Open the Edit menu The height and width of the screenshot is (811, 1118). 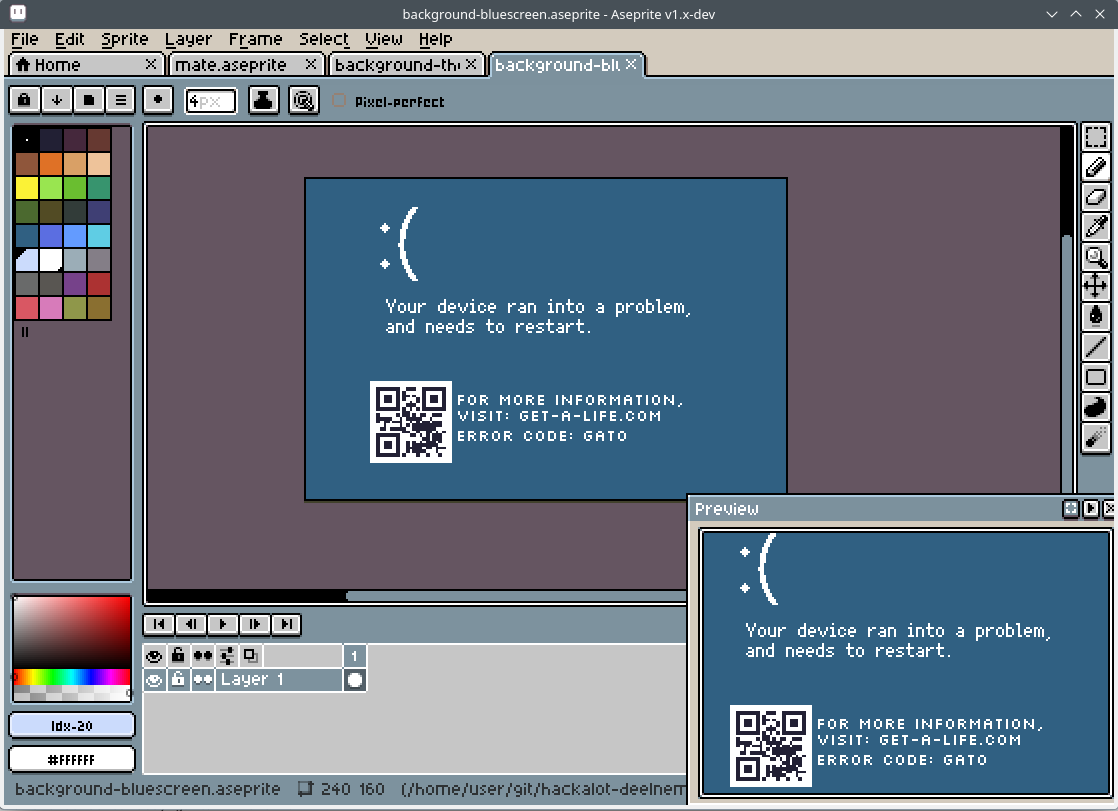(x=70, y=39)
